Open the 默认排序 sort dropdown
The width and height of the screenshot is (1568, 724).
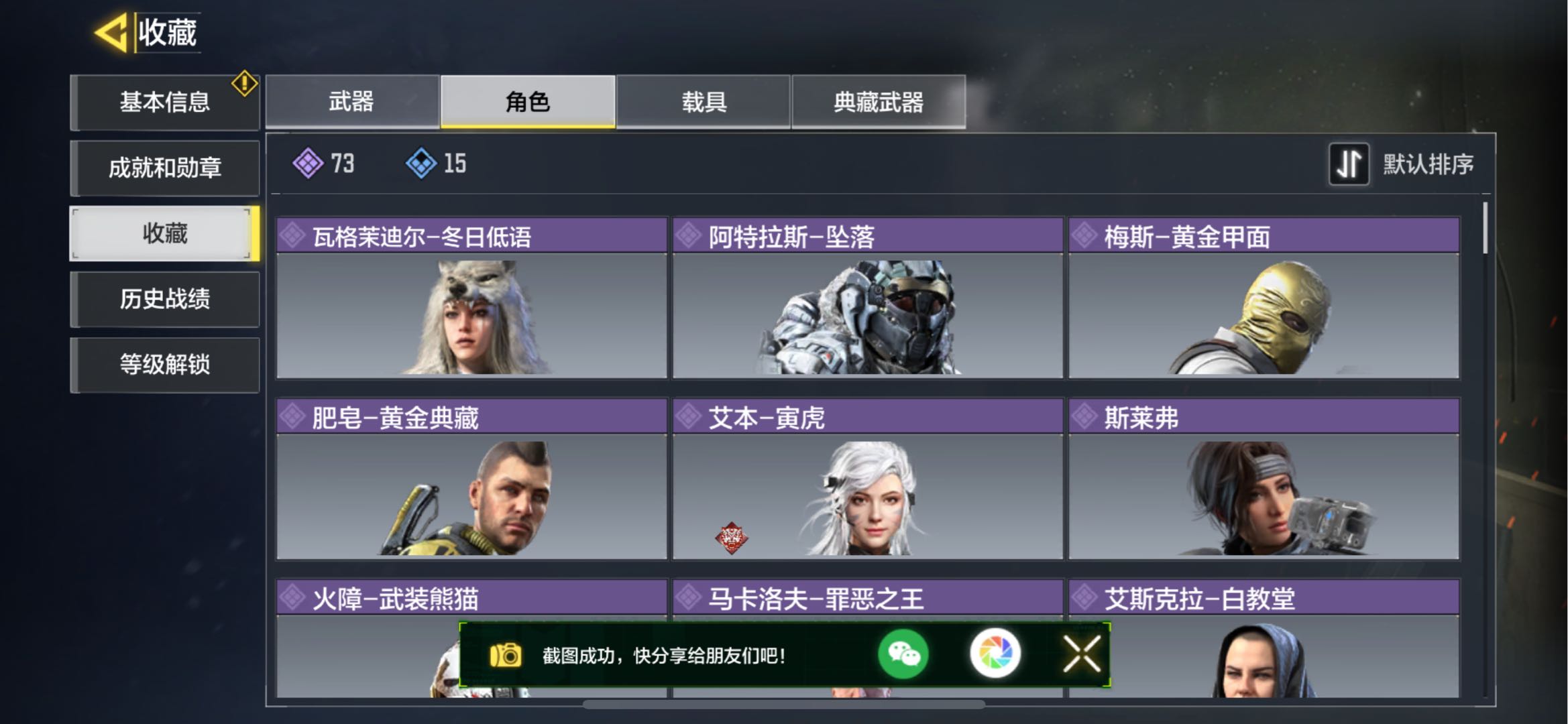coord(1427,164)
